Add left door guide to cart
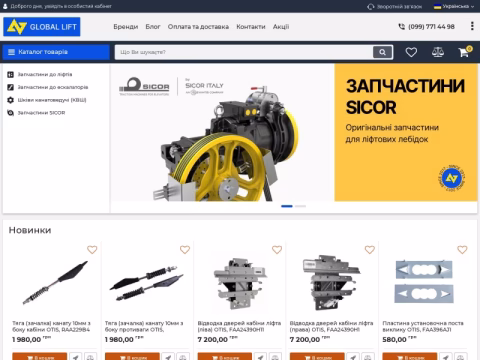The width and height of the screenshot is (480, 360). (x=225, y=356)
